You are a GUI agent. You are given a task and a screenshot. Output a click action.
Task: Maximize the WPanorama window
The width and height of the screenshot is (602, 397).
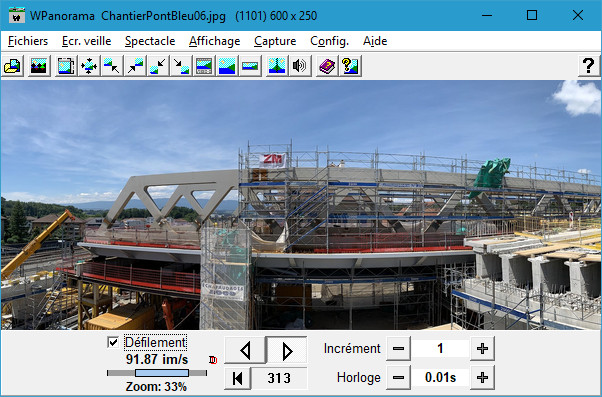[x=532, y=15]
